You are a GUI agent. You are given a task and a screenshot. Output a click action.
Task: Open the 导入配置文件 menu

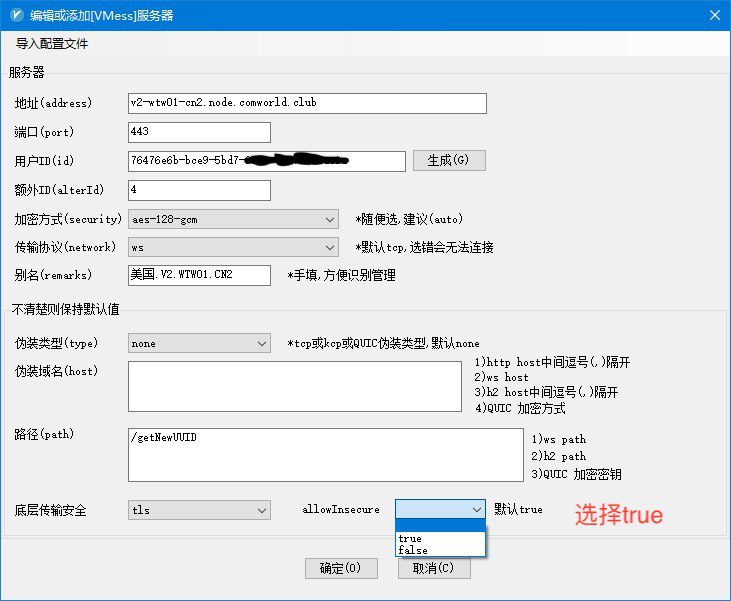click(52, 44)
